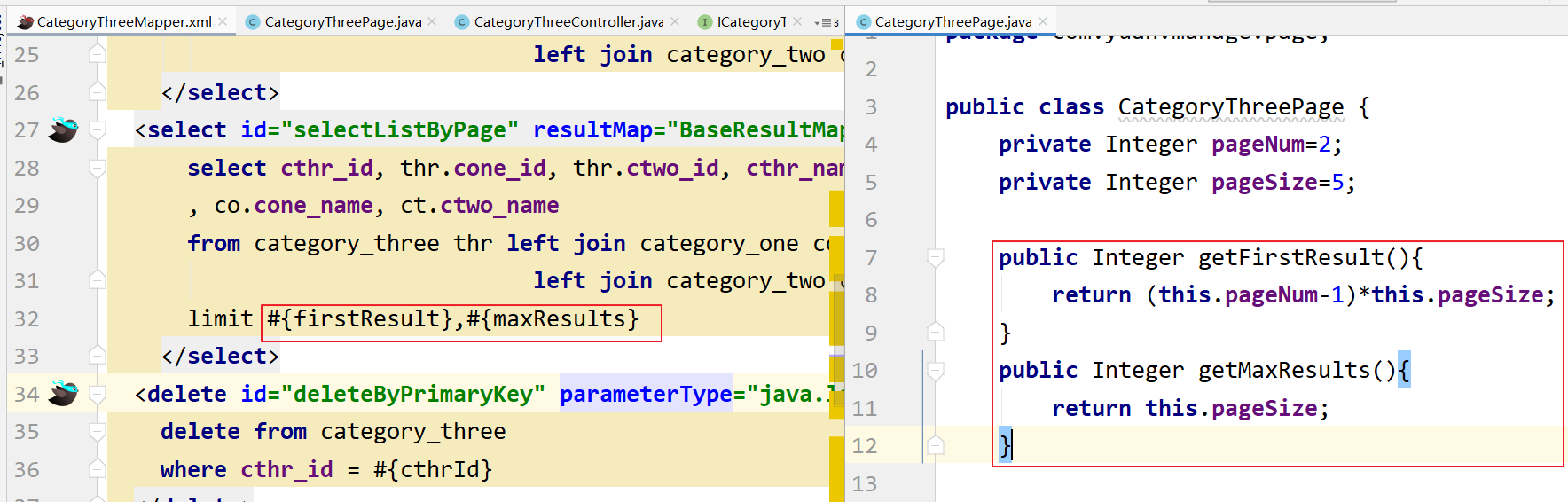Toggle the fold marker at XML line 35

tap(98, 431)
